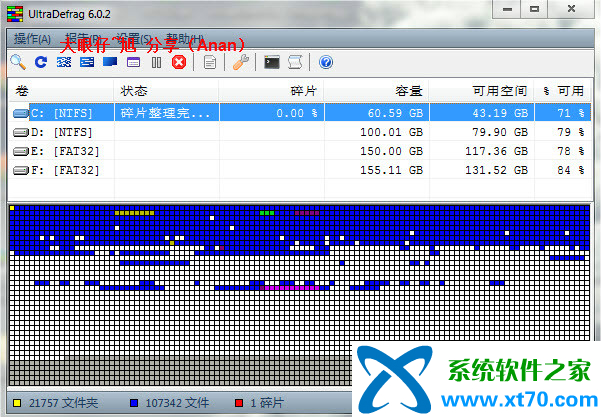Screen dimensions: 601x417
Task: Click the Analyze magnifier icon
Action: (x=18, y=62)
